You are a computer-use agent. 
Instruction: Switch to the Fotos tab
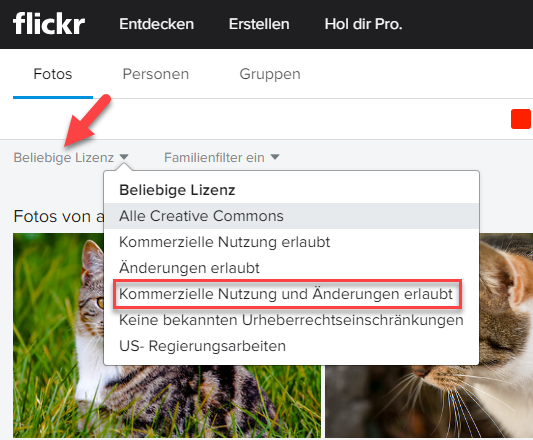[53, 74]
